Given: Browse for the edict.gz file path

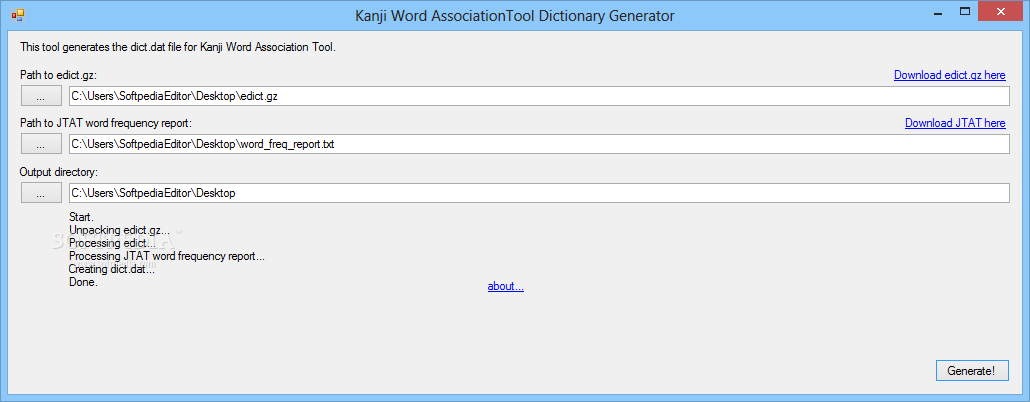Looking at the screenshot, I should point(41,96).
